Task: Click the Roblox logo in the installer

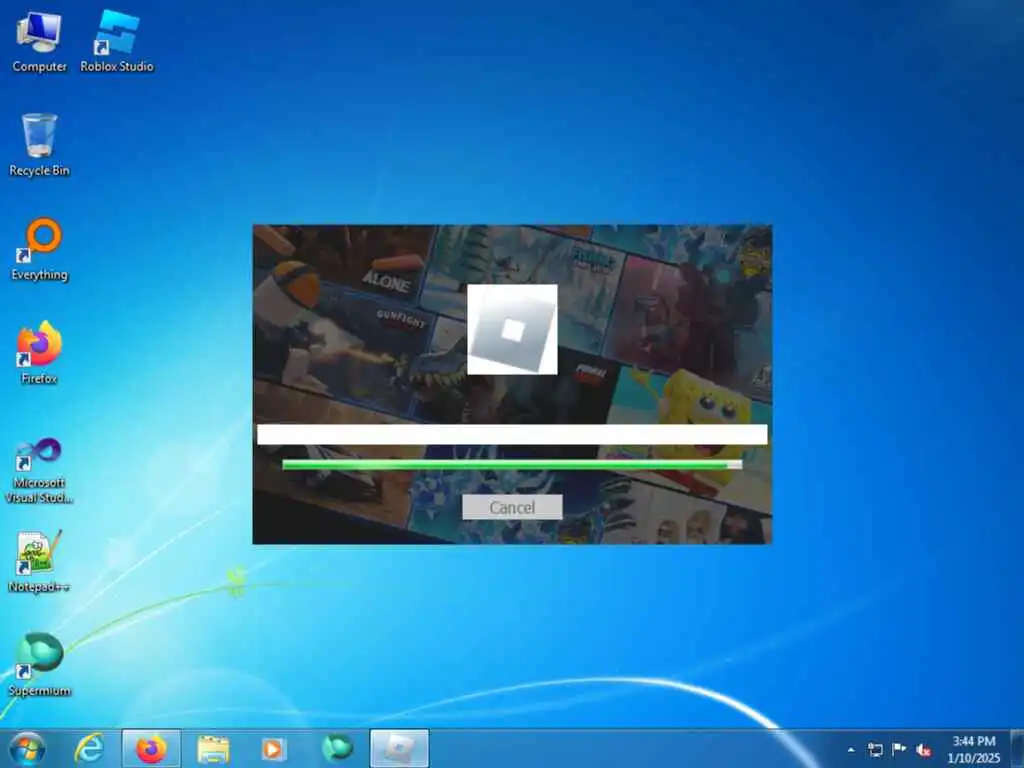Action: [512, 330]
